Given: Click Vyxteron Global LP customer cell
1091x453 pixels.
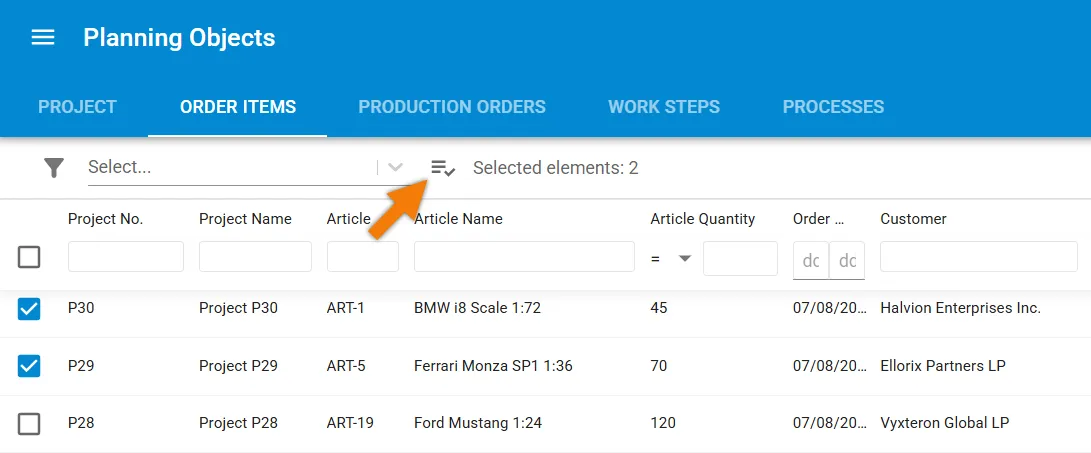Looking at the screenshot, I should tap(944, 422).
